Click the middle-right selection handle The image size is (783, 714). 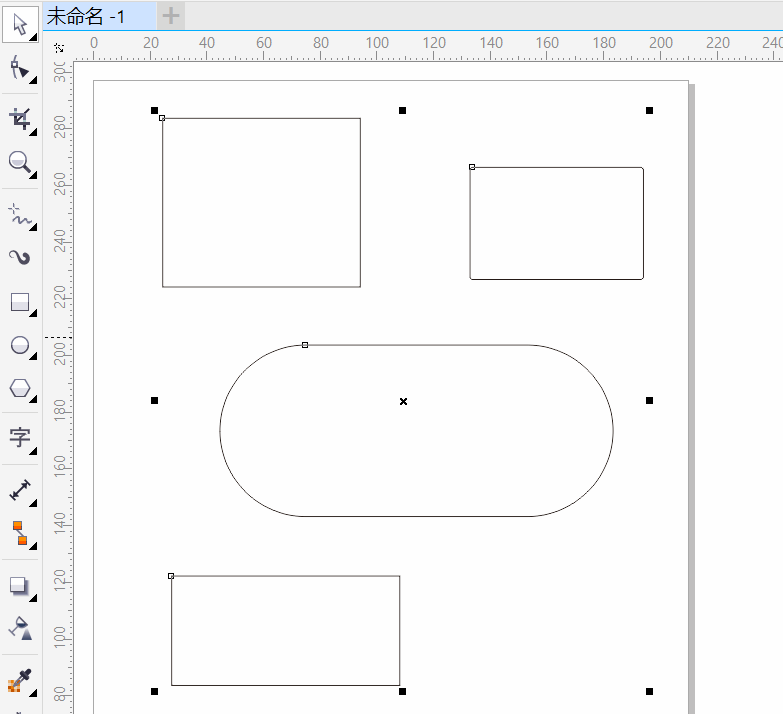coord(649,400)
